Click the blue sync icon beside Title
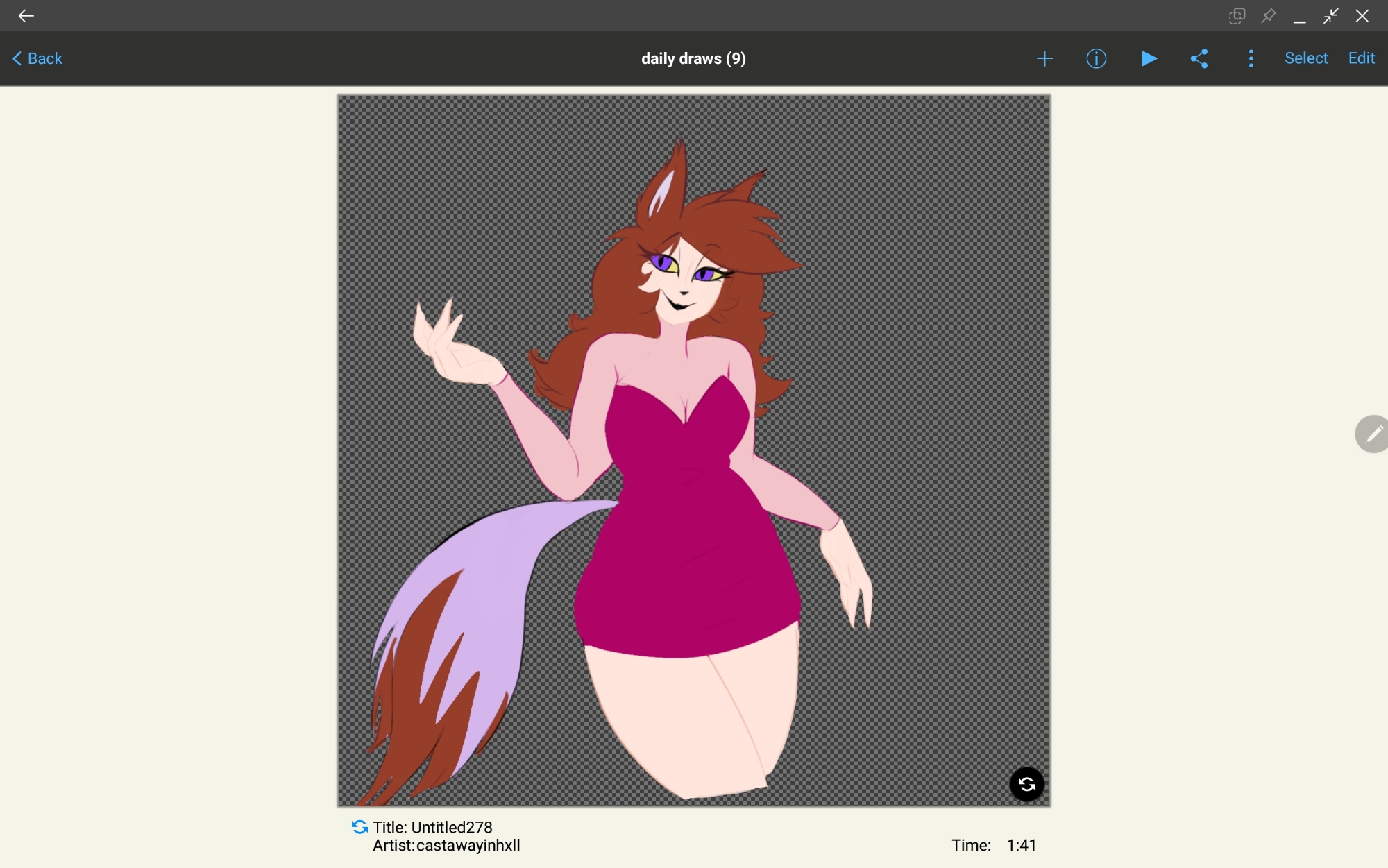1388x868 pixels. (x=359, y=827)
